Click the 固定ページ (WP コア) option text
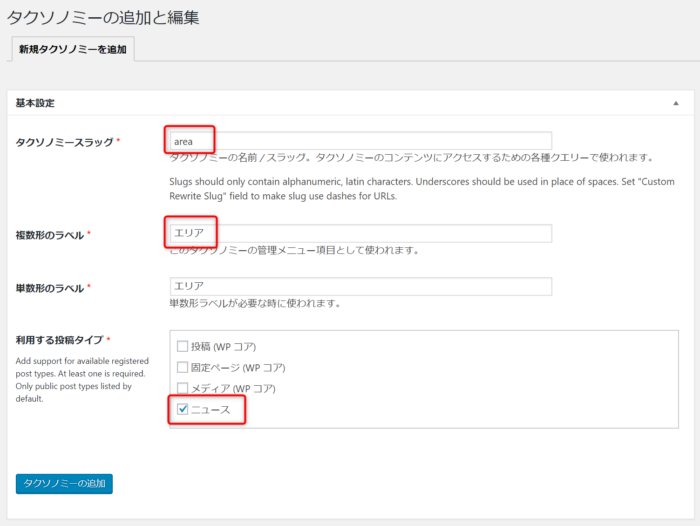The image size is (700, 526). point(232,367)
